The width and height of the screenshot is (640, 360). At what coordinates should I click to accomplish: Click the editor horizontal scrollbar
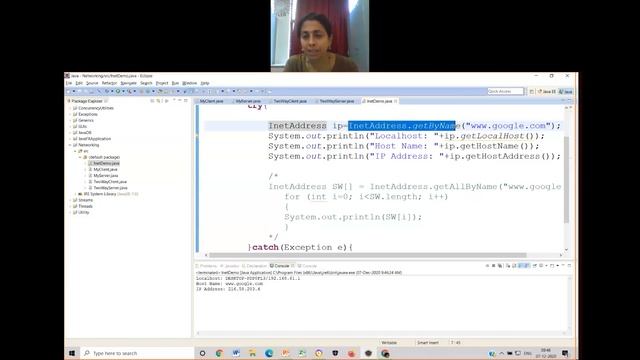click(x=367, y=255)
